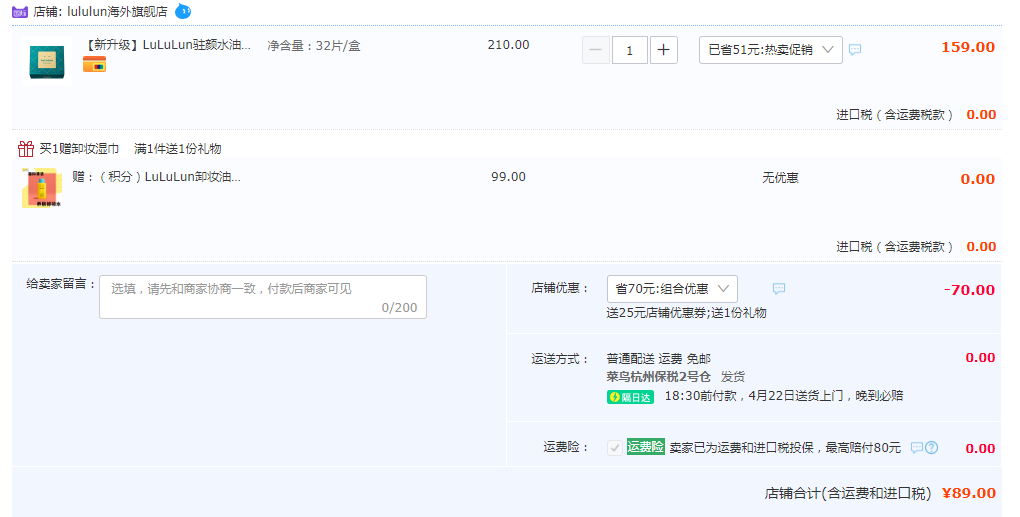
Task: Click the 卖家已为运费和进口税投保 insurance text
Action: click(x=785, y=448)
